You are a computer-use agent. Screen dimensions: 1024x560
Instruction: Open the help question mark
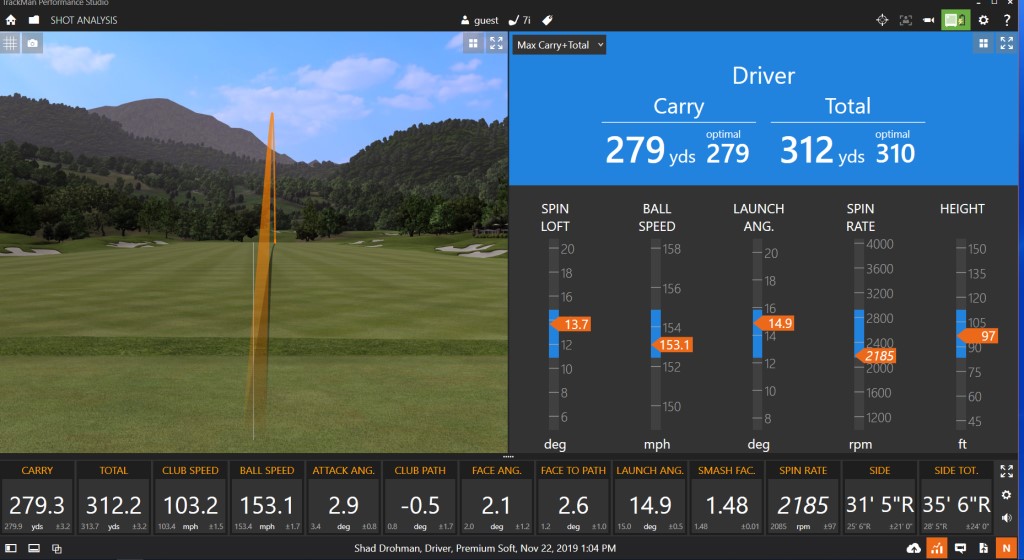pos(1007,20)
